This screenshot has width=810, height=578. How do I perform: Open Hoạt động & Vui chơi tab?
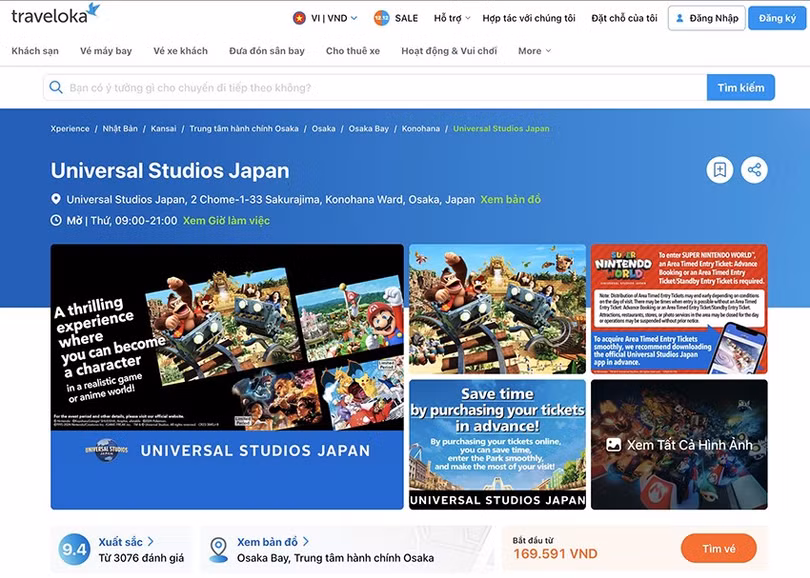(449, 51)
